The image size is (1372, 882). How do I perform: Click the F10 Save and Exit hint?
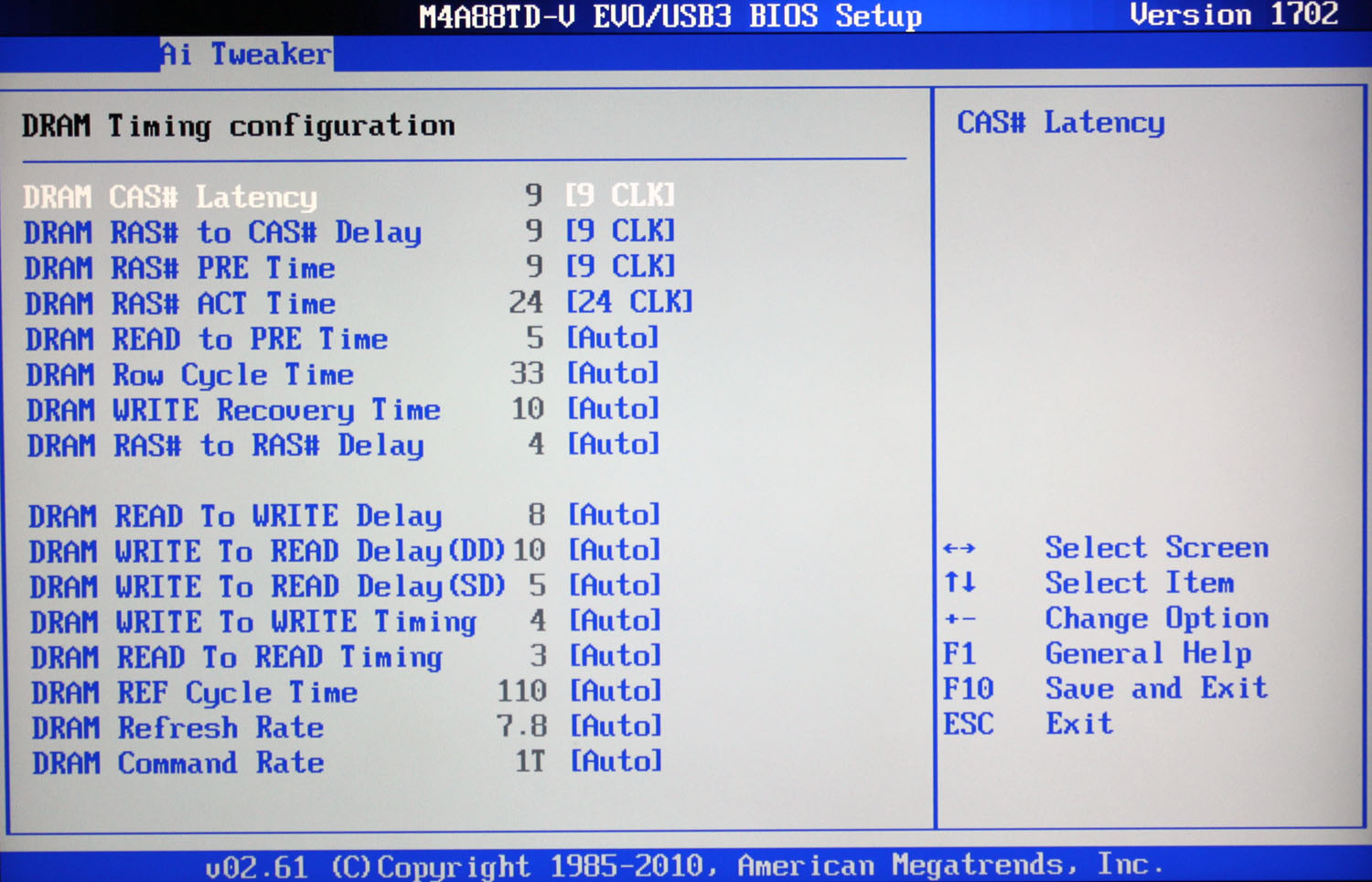click(x=1106, y=688)
